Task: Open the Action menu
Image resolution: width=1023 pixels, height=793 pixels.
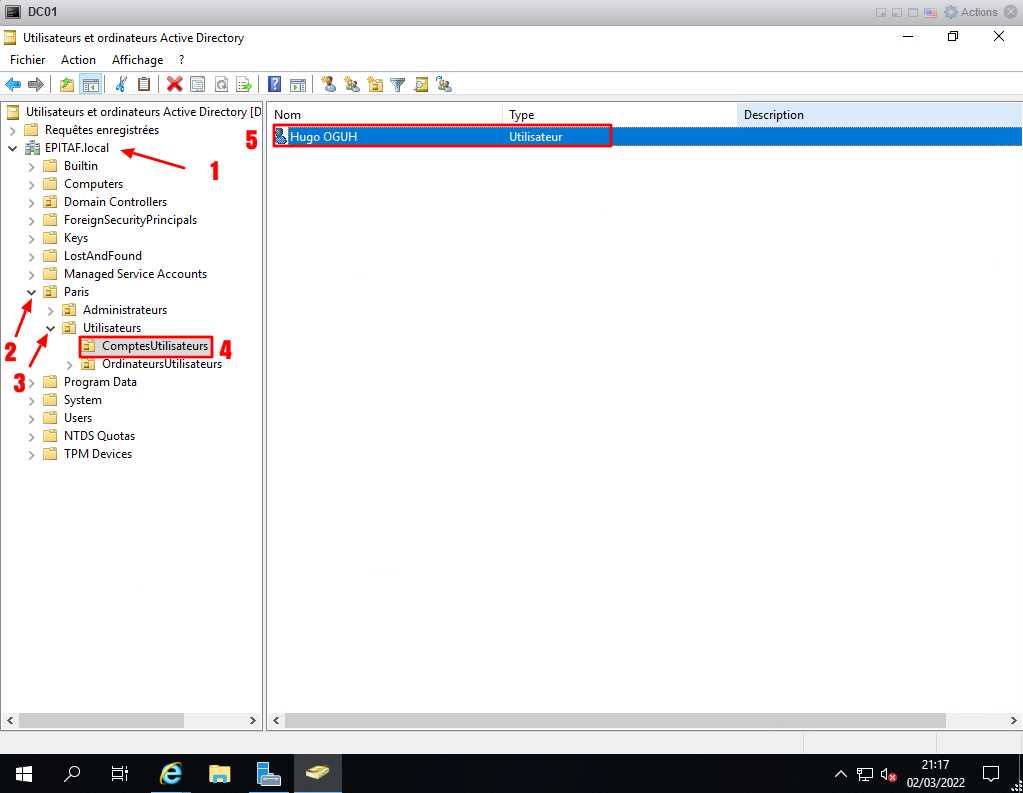Action: (78, 60)
